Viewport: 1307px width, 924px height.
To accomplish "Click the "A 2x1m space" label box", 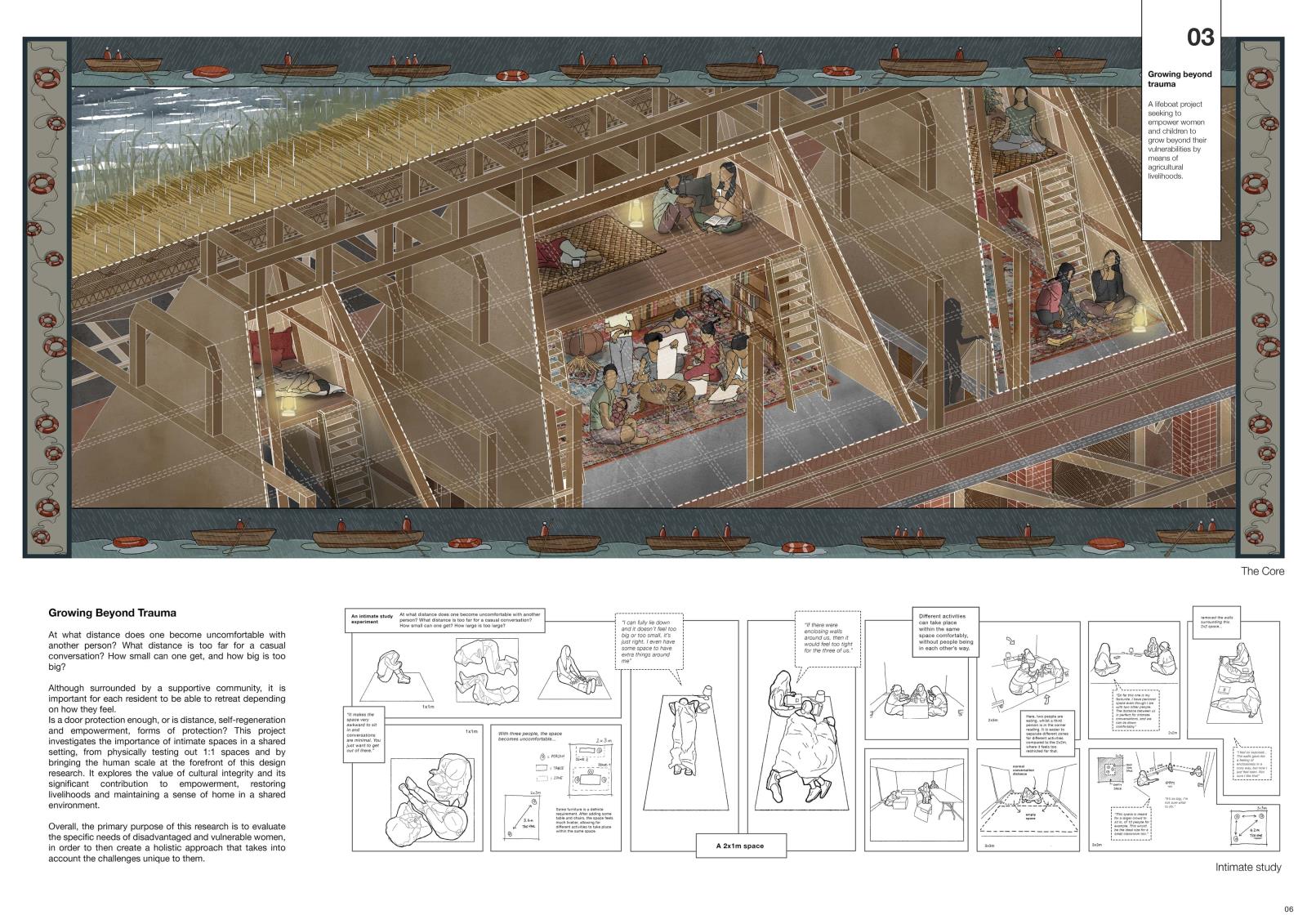I will point(740,846).
